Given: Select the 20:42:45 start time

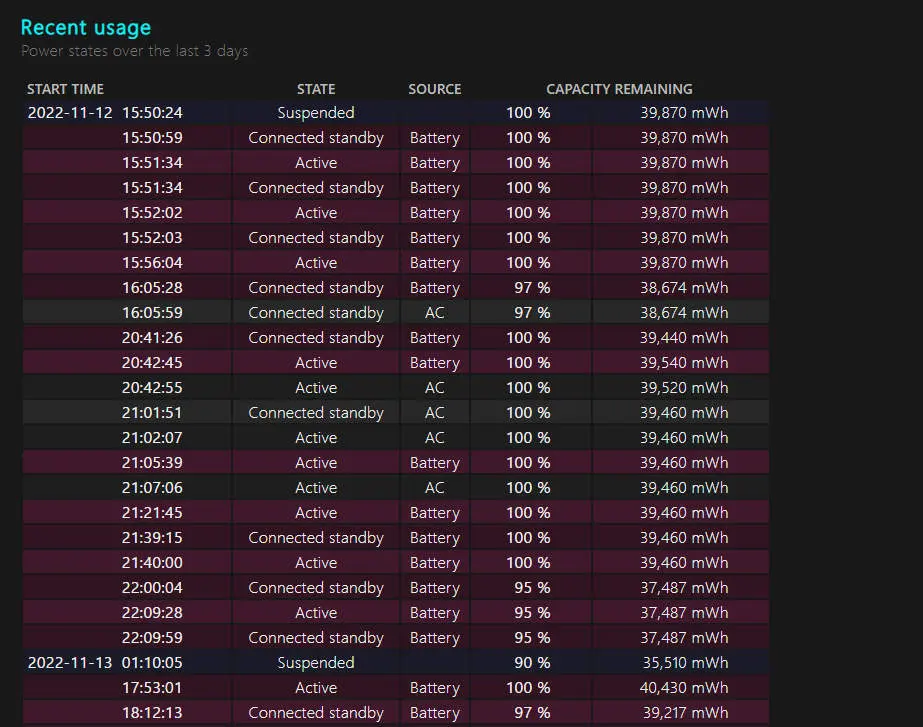Looking at the screenshot, I should pos(152,363).
